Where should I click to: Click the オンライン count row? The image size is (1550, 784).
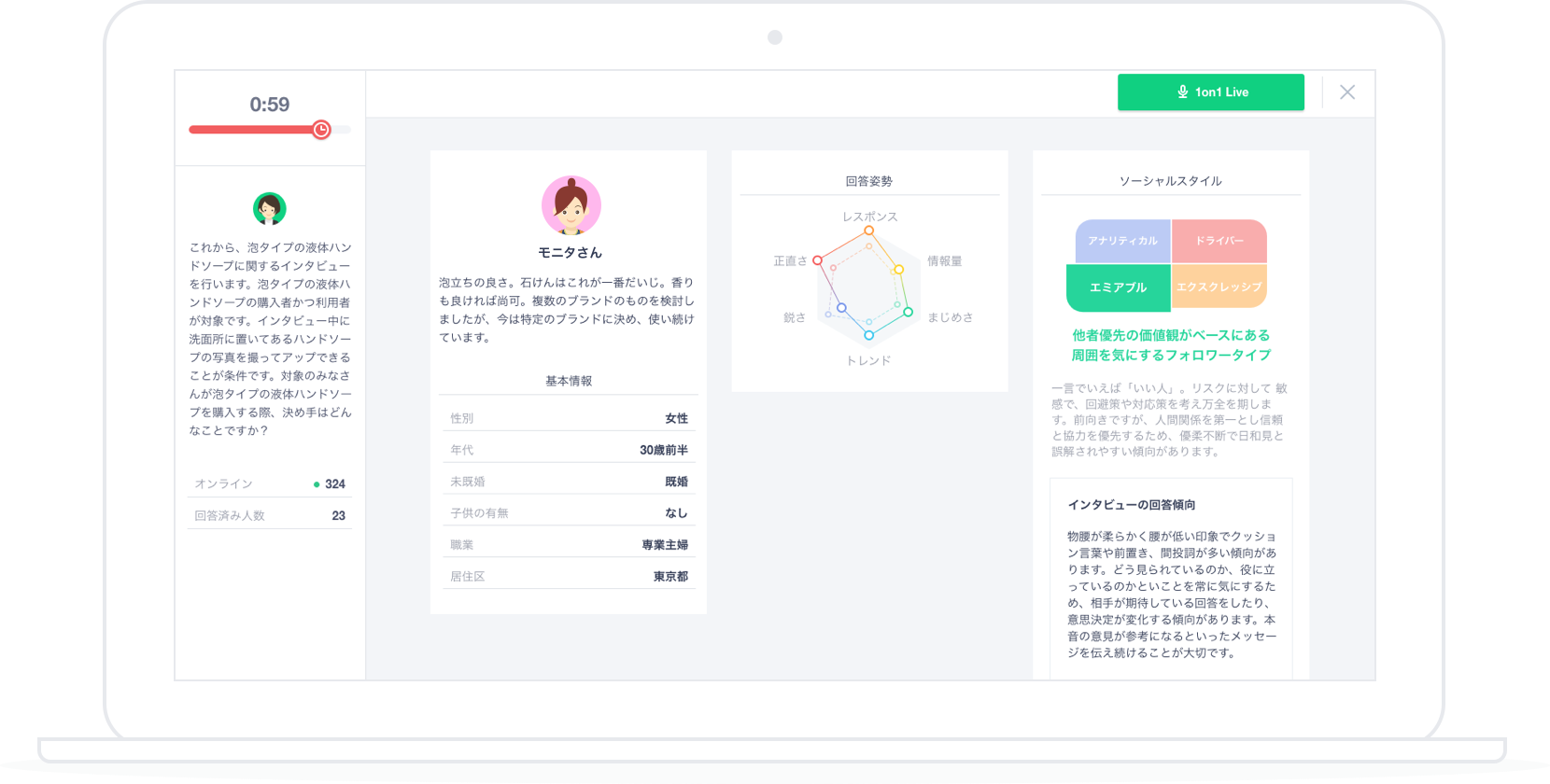[x=270, y=483]
